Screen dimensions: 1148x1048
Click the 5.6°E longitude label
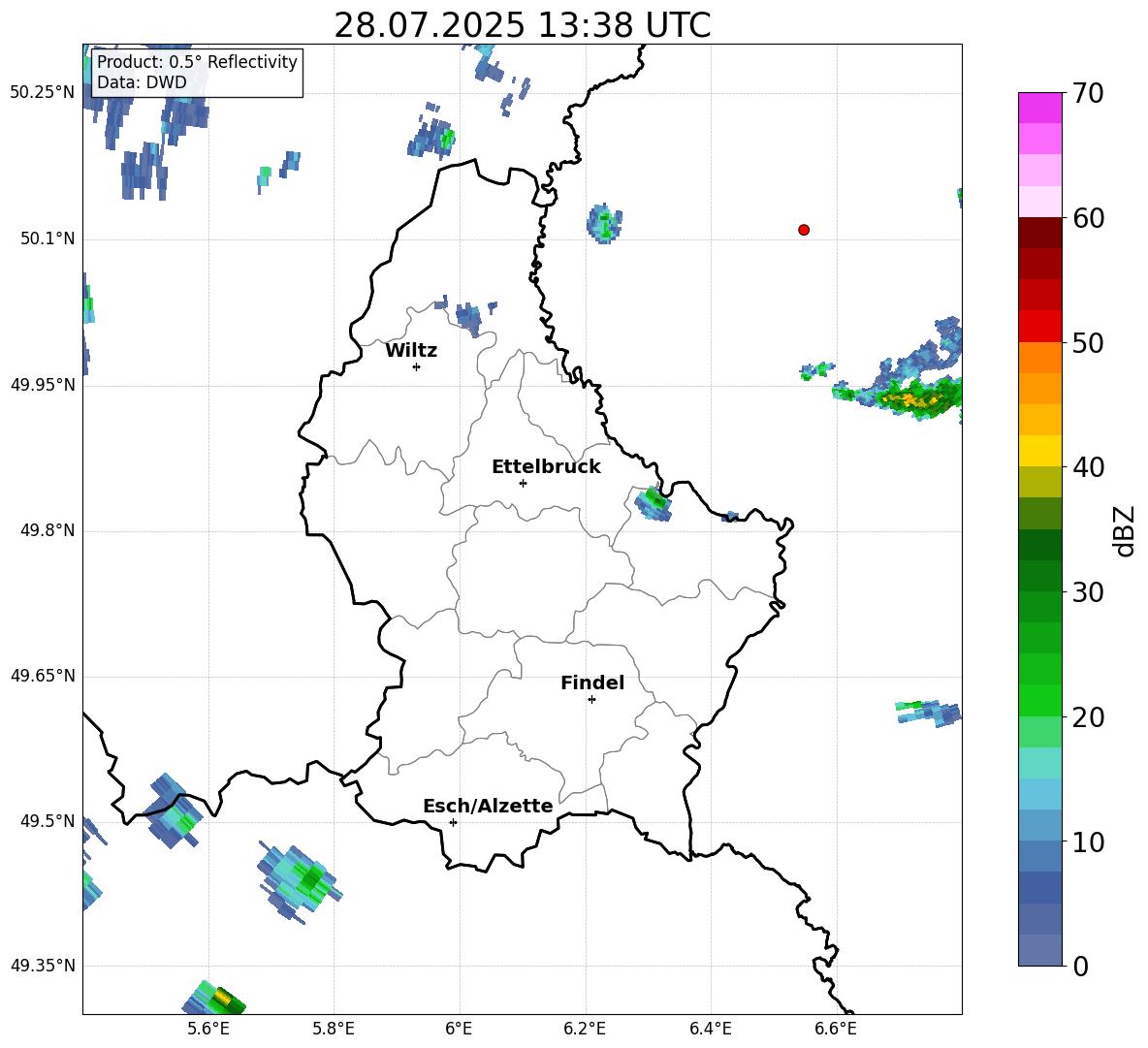click(x=208, y=1029)
